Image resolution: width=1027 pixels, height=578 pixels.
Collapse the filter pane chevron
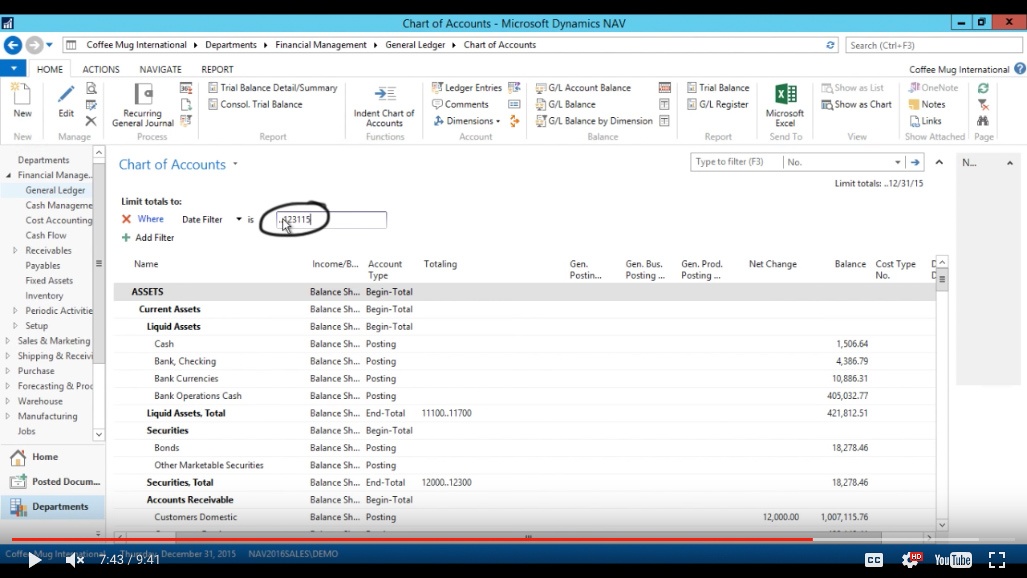coord(939,162)
